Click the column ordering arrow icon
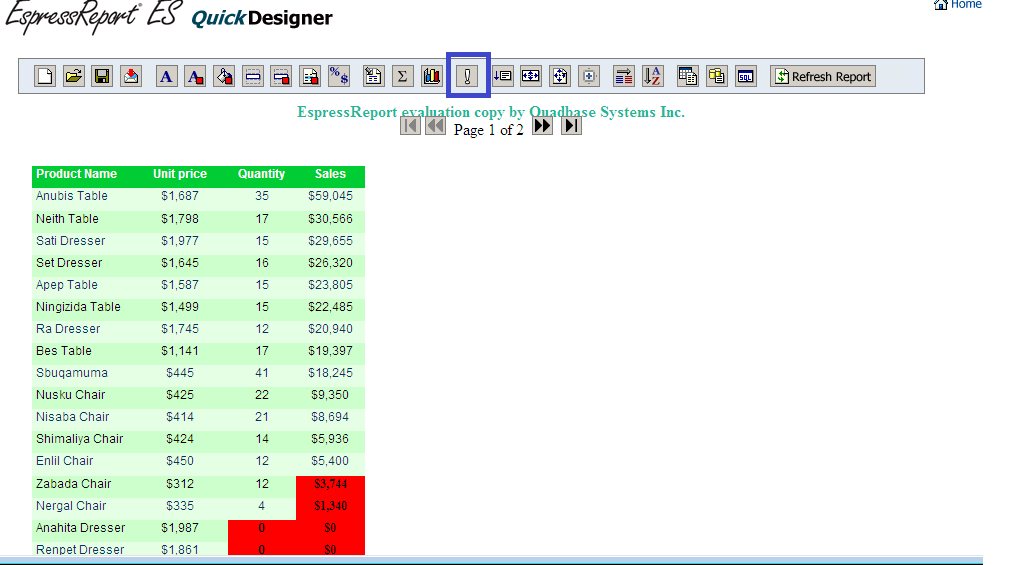The height and width of the screenshot is (565, 1017). click(x=624, y=77)
